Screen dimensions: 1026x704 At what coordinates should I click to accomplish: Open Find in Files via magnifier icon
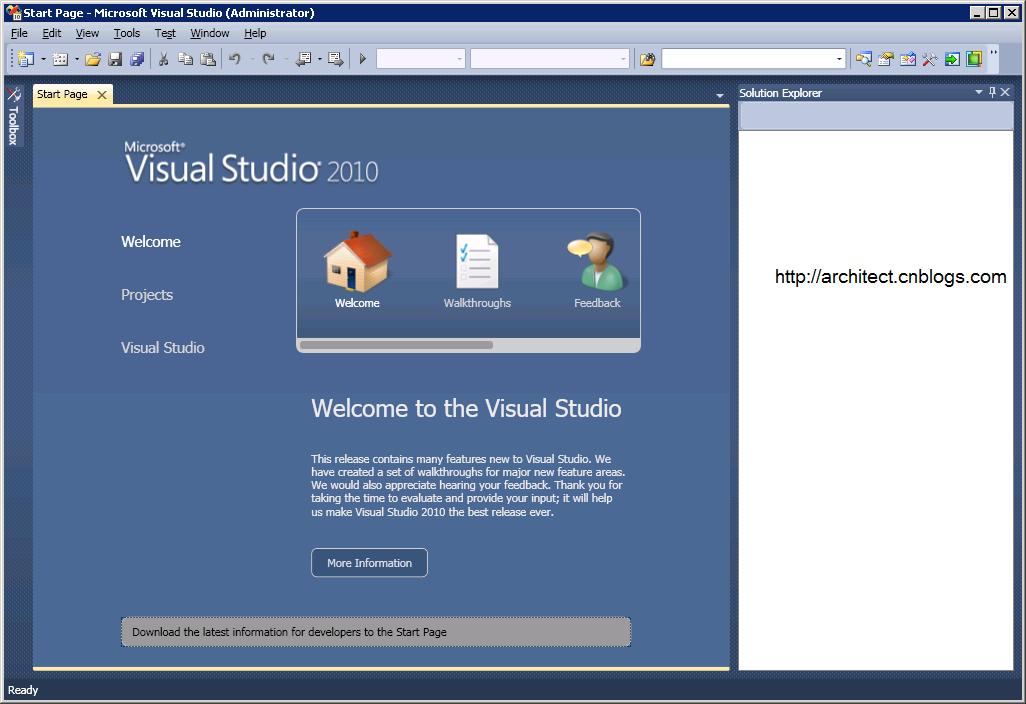[x=864, y=58]
